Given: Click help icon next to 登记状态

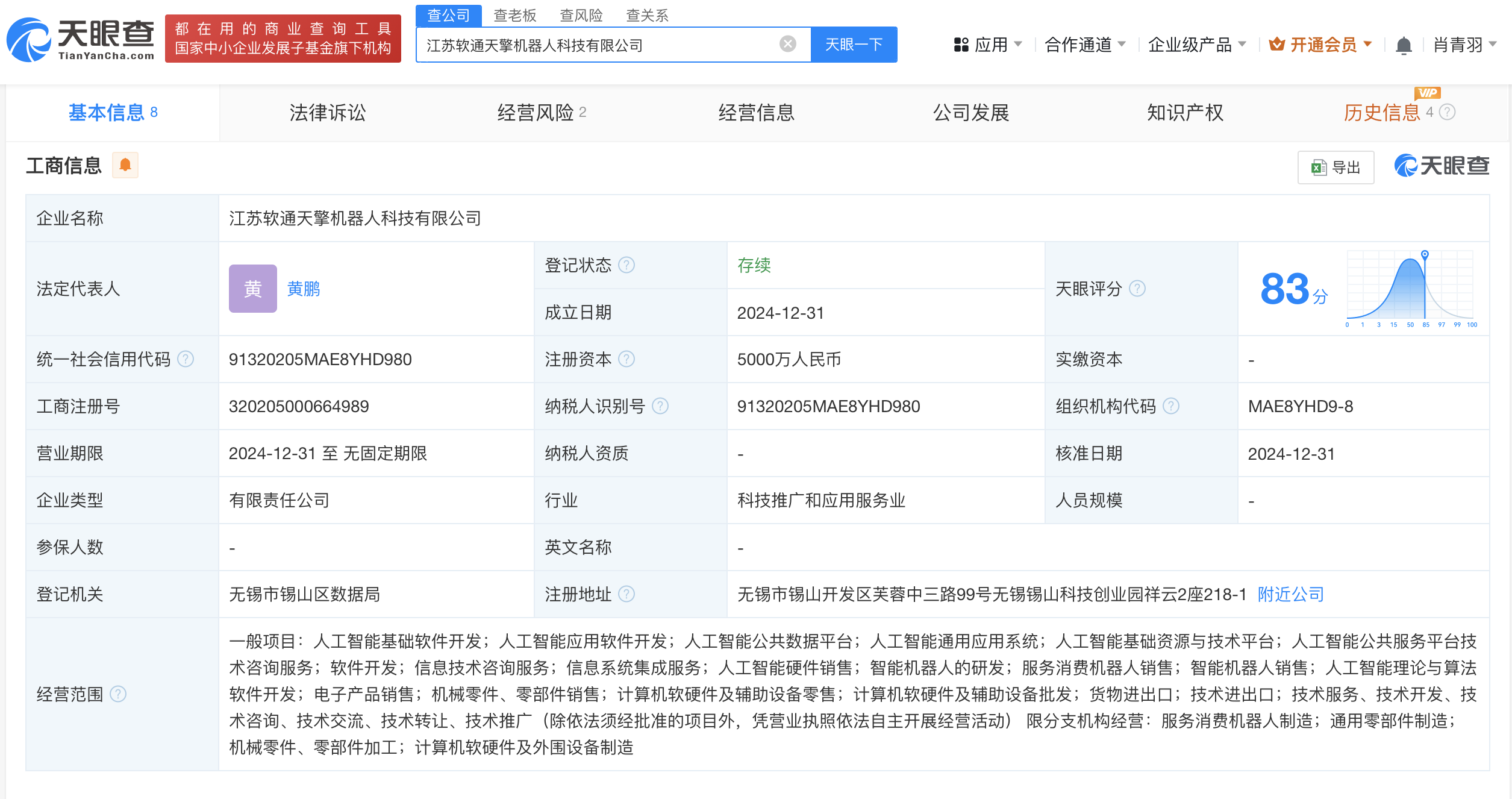Looking at the screenshot, I should (626, 265).
